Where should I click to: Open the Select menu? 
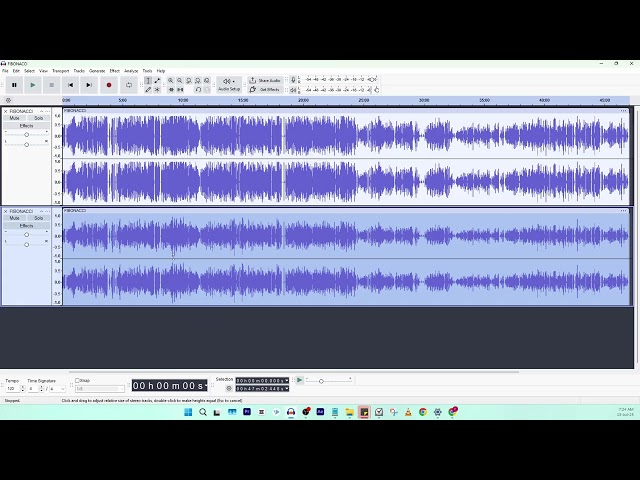coord(29,71)
